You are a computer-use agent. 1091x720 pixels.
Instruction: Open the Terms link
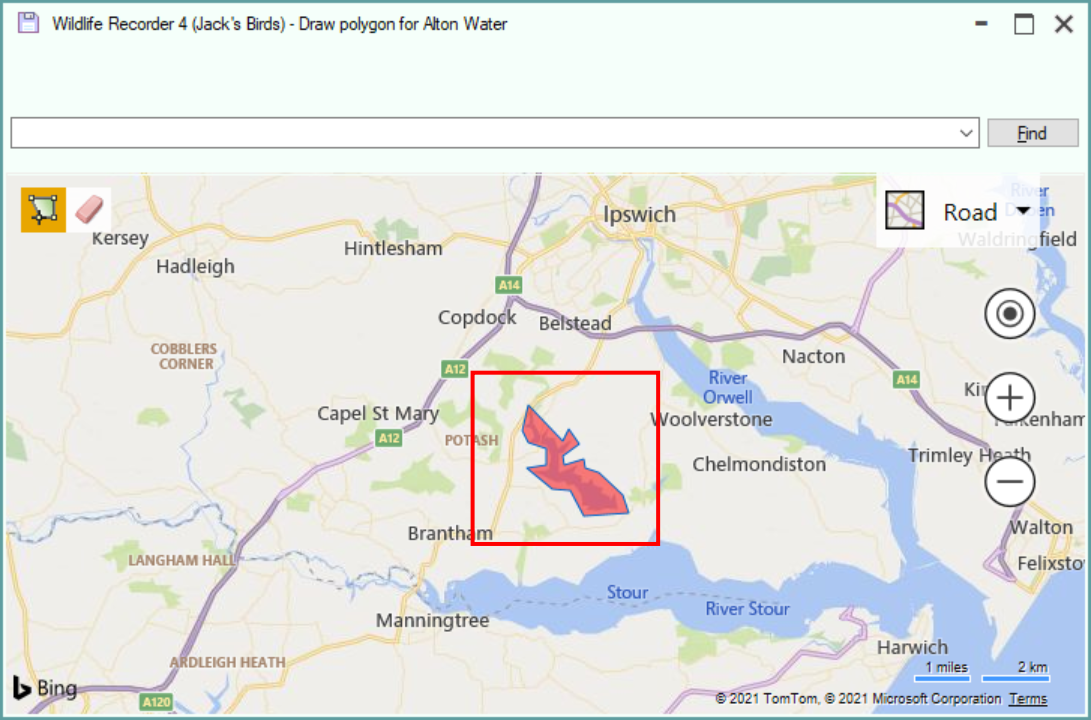click(1028, 698)
